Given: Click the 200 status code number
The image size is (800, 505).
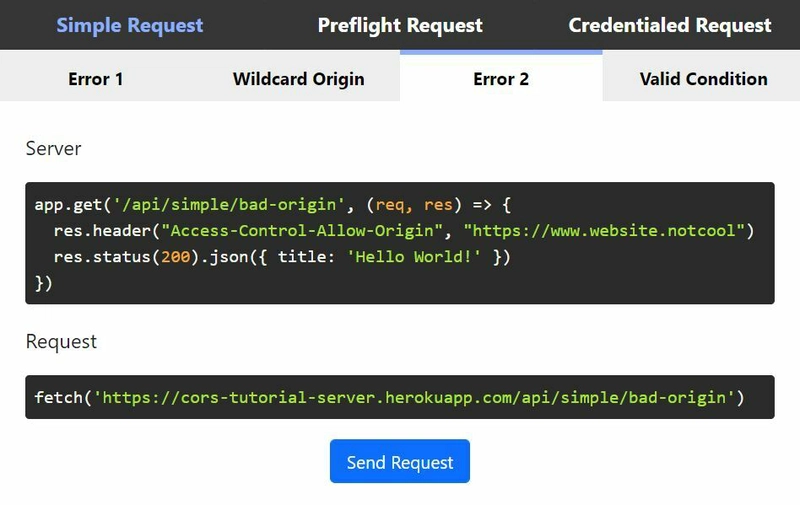Looking at the screenshot, I should pos(176,257).
